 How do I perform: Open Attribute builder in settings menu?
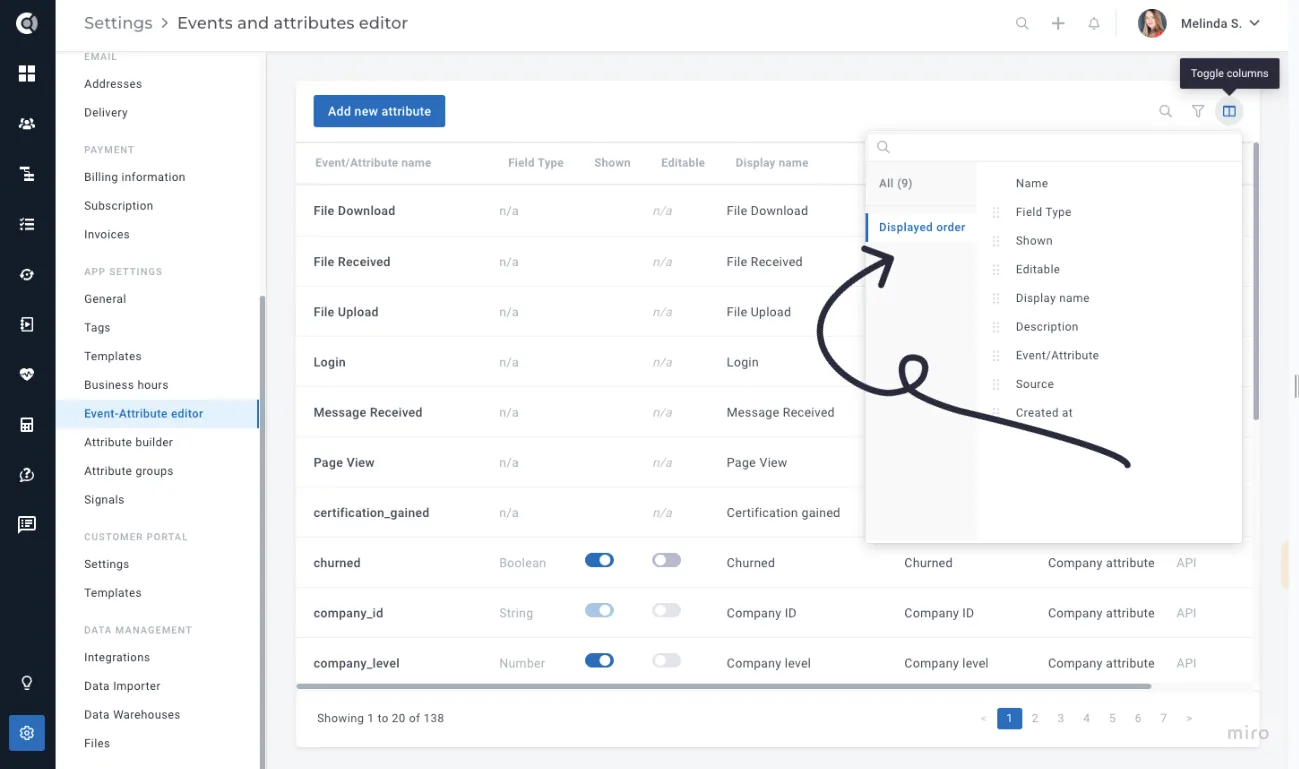point(128,442)
